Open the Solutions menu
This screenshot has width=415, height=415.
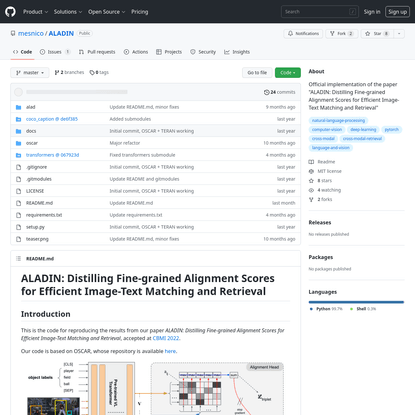pos(68,12)
